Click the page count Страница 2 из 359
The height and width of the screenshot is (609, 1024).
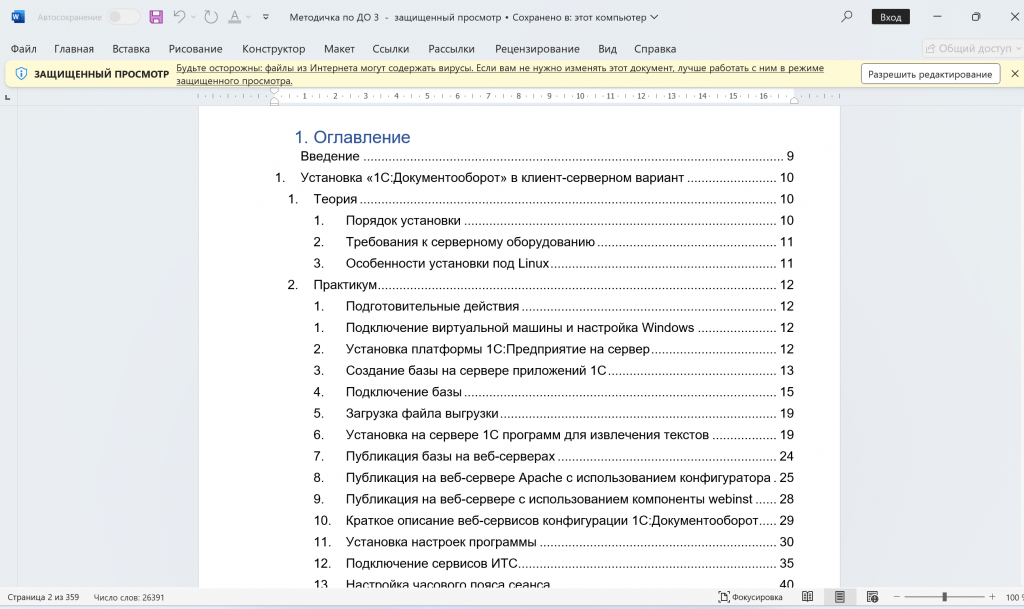[43, 597]
